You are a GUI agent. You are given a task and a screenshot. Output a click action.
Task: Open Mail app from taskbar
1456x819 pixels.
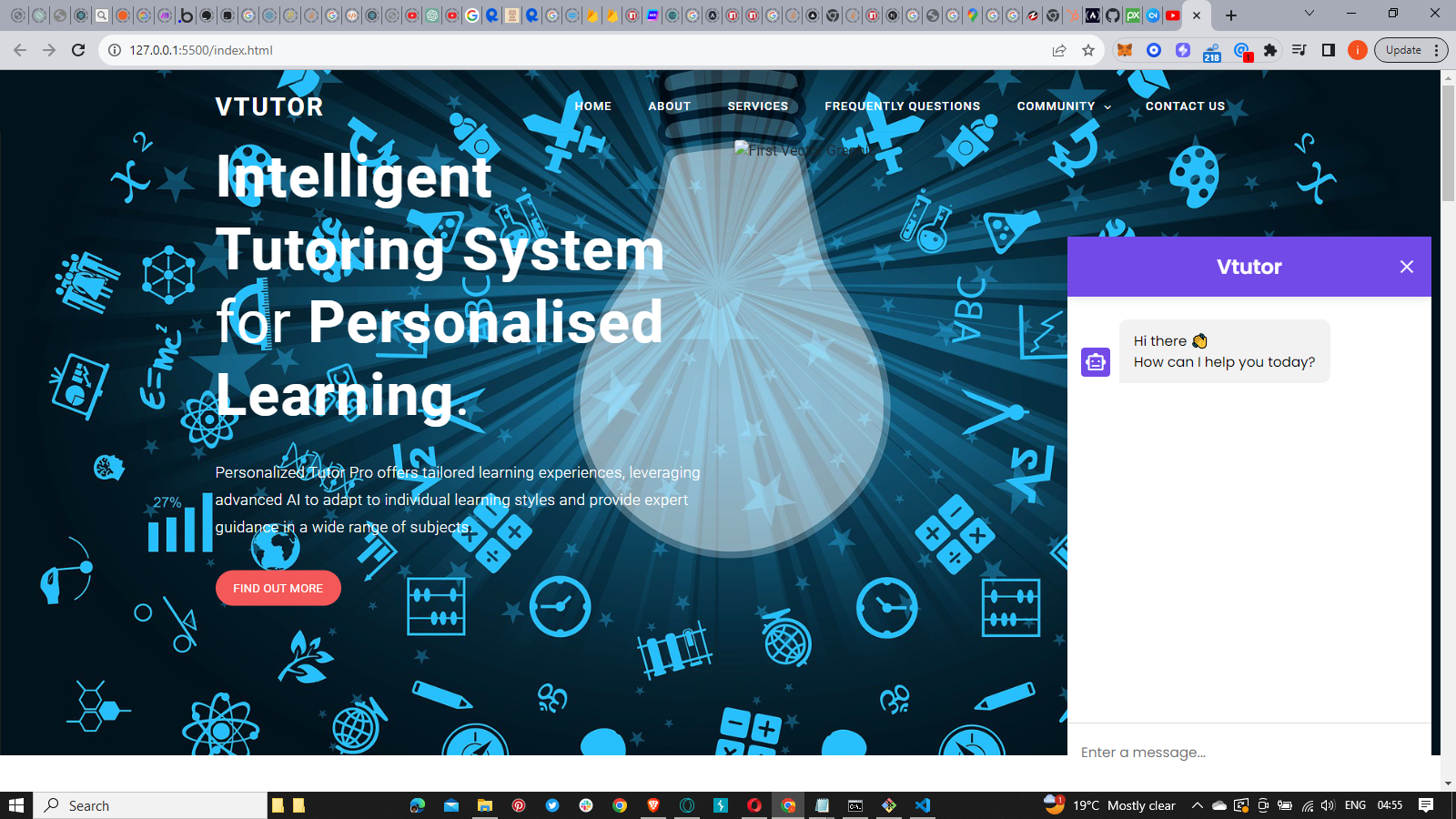[451, 805]
